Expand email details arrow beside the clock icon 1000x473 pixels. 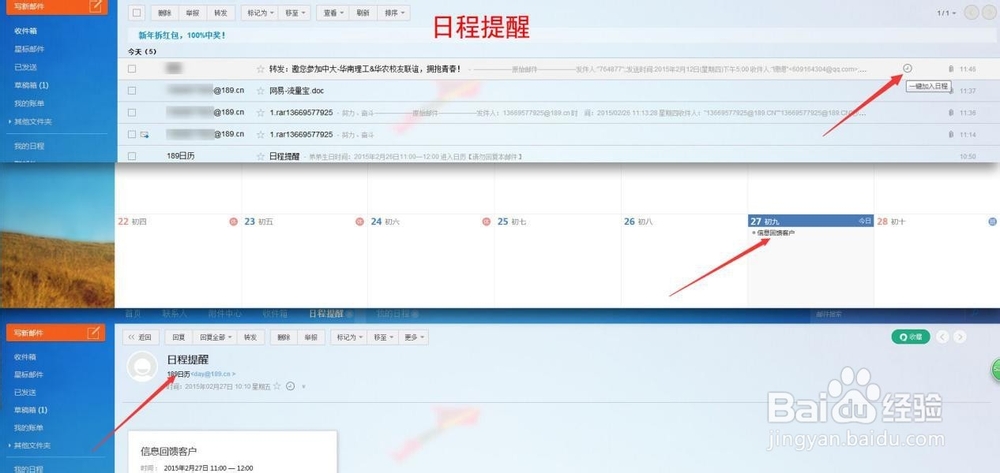pyautogui.click(x=304, y=386)
